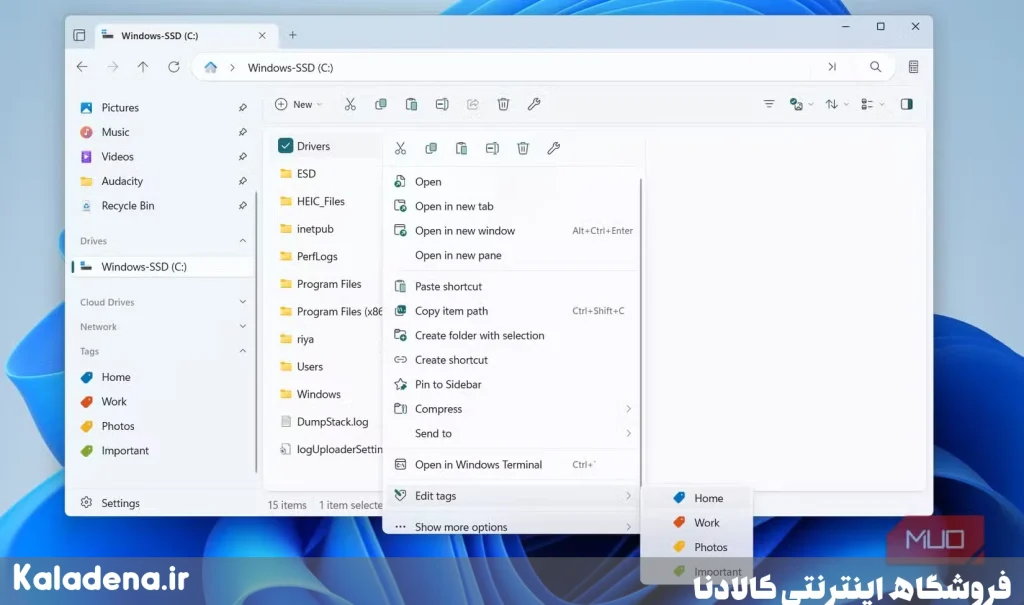Click the sidebar toggle icon beside the tab
The image size is (1024, 605).
point(79,35)
